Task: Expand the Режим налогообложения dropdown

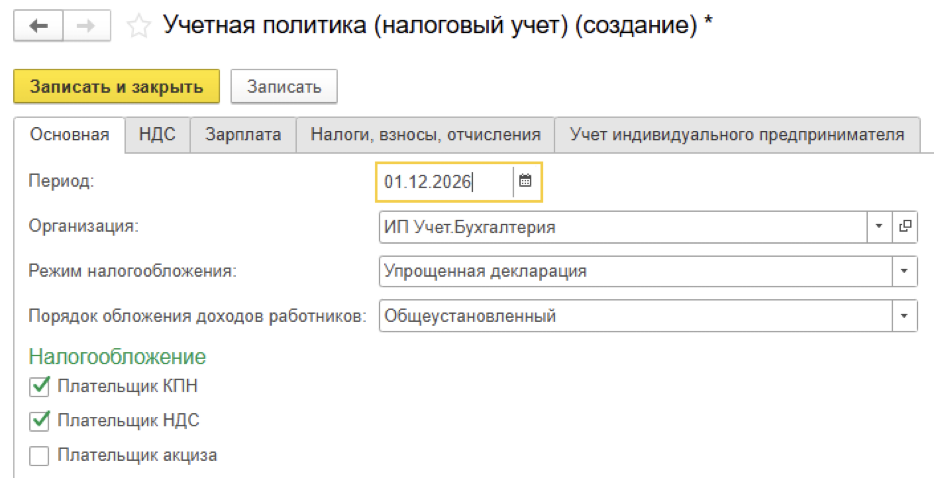Action: coord(904,271)
